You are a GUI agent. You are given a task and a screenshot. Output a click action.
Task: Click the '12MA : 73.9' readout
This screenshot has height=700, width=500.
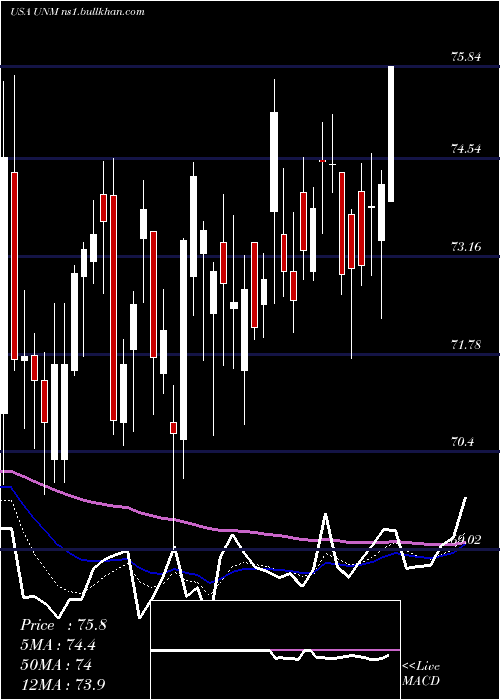63,684
